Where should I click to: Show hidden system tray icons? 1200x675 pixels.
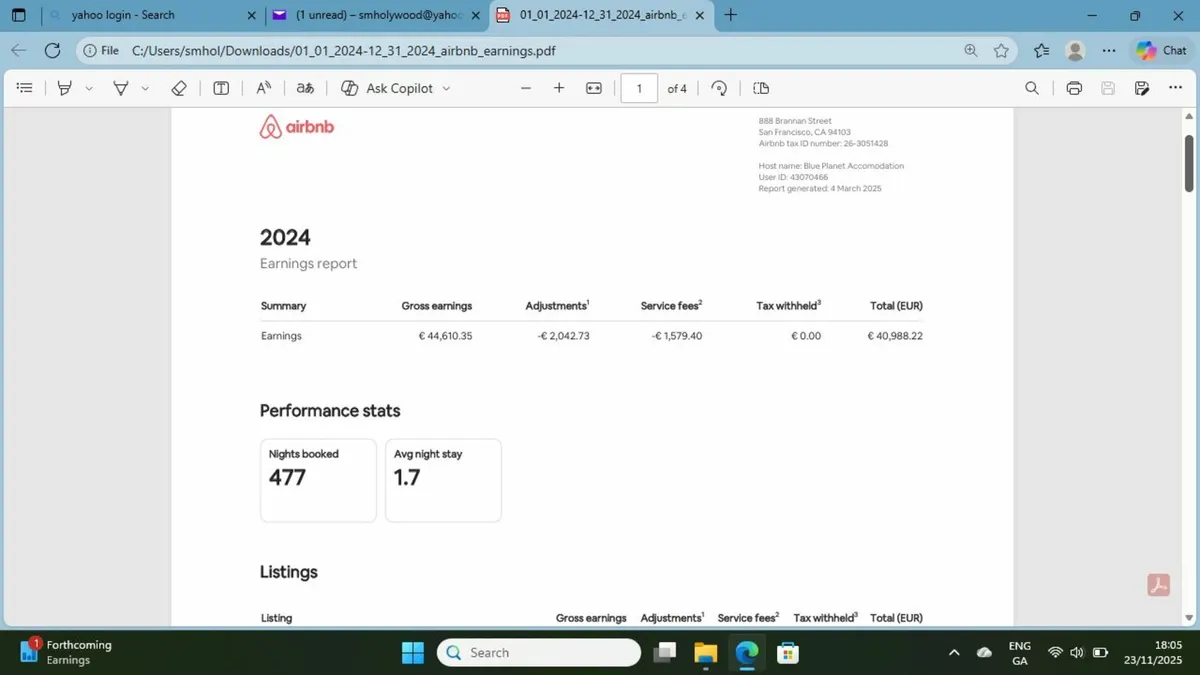coord(954,653)
